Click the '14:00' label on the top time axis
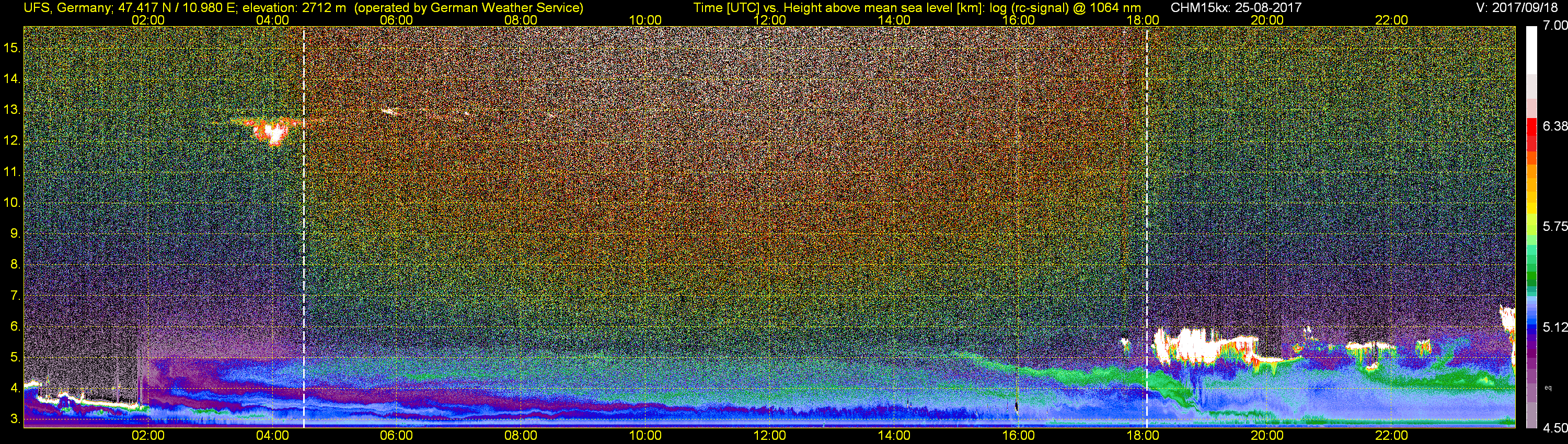This screenshot has width=1568, height=444. 894,20
